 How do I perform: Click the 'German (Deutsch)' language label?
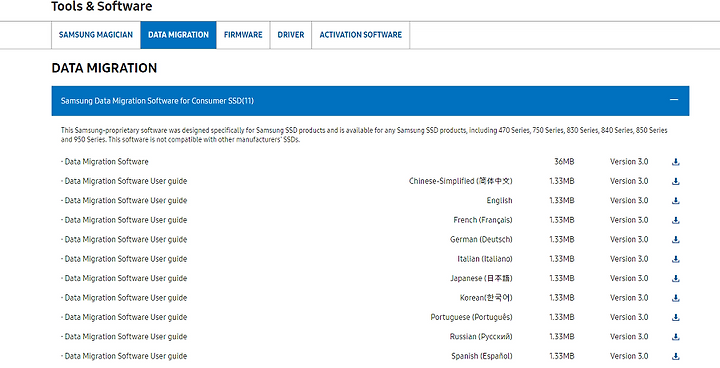[481, 239]
